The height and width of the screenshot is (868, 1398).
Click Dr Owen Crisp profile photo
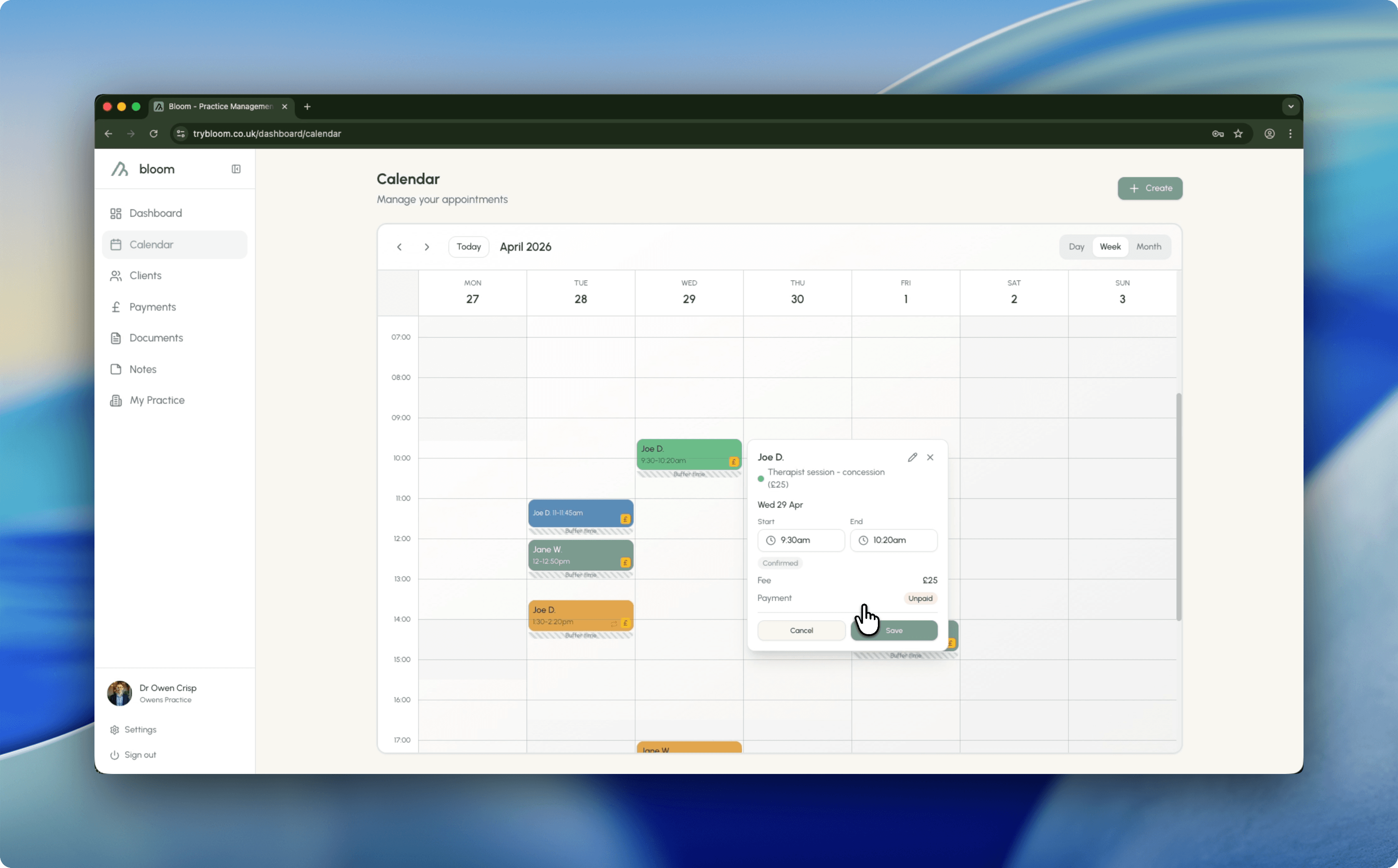coord(119,693)
